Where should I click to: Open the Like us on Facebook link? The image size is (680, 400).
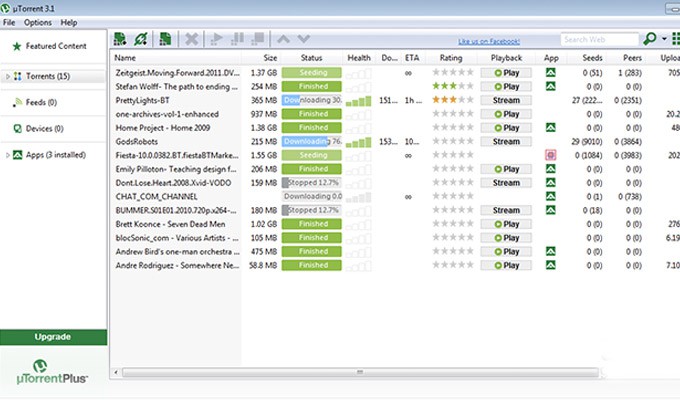489,41
